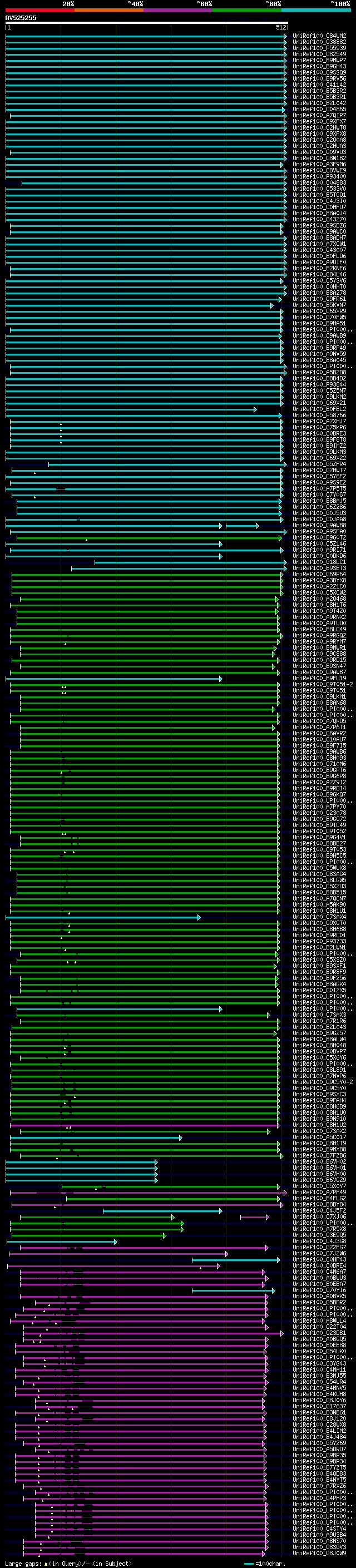Select the UniRef100_B2KNE6 label

tap(319, 269)
